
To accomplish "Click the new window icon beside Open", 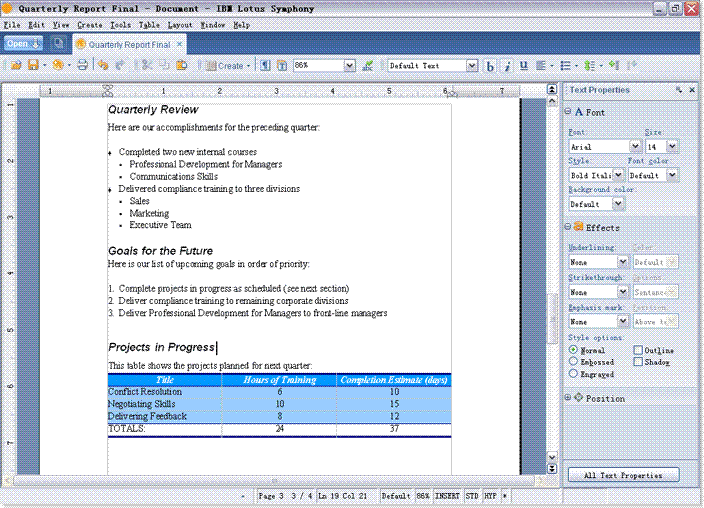I will coord(58,44).
